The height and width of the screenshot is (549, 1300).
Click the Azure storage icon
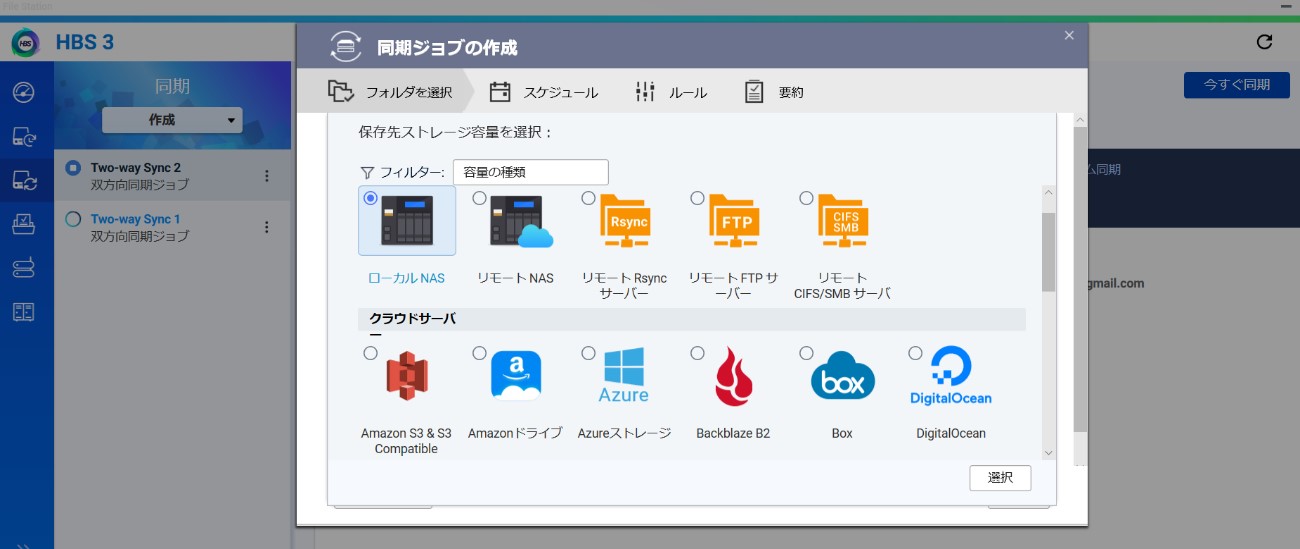pos(624,377)
